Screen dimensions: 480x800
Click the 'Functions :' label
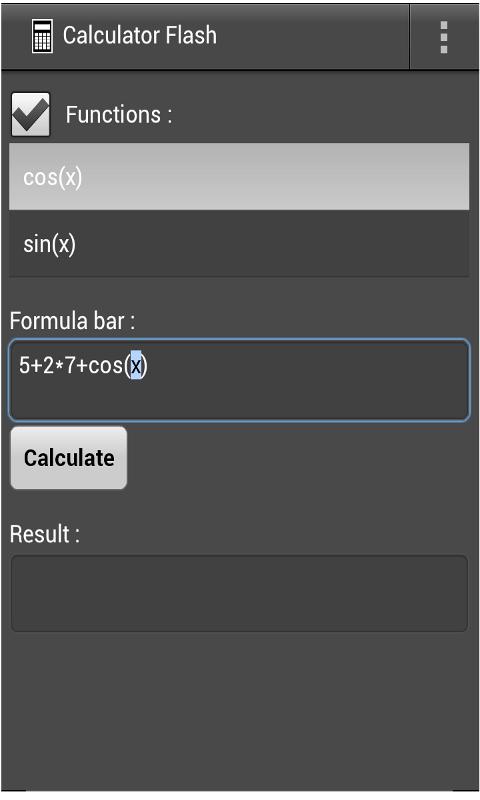click(119, 114)
